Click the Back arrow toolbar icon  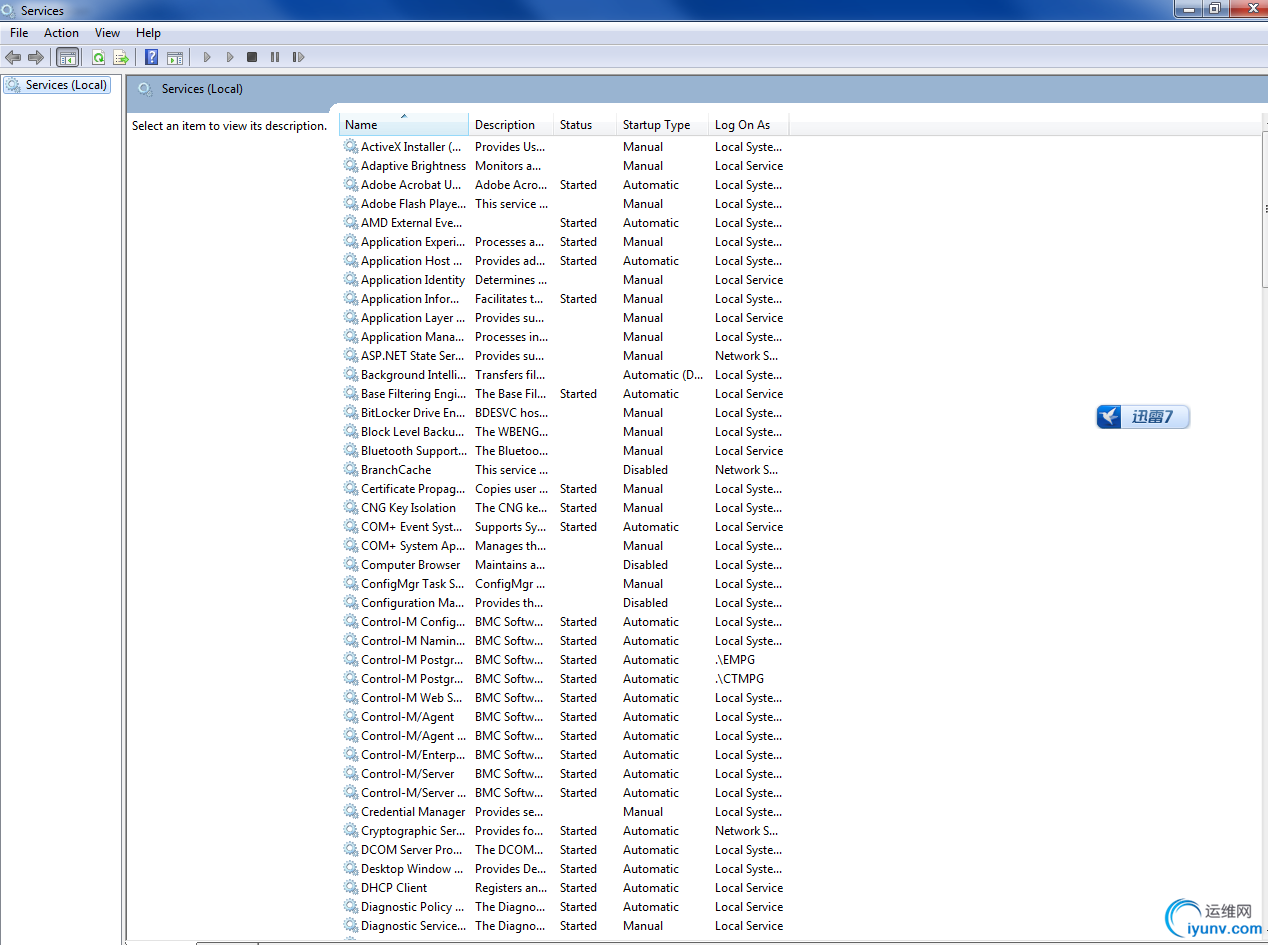[13, 57]
